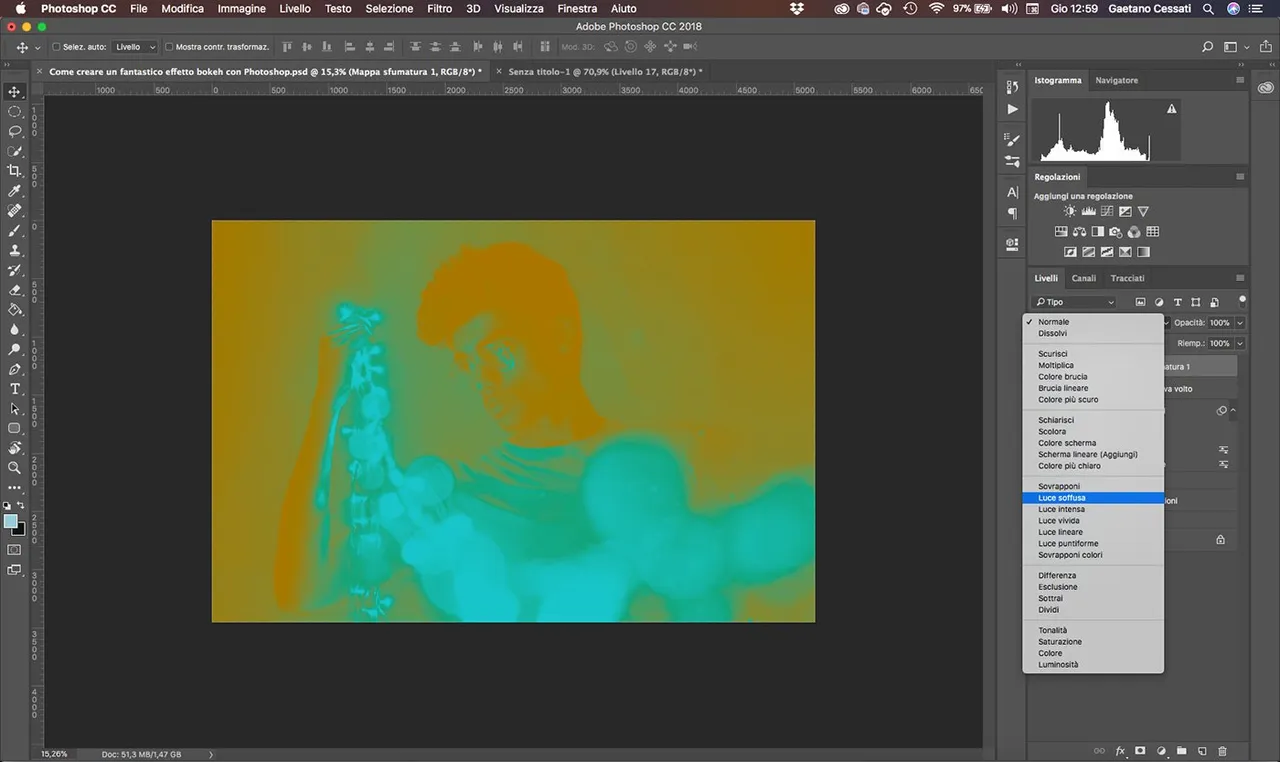Screen dimensions: 1280x762
Task: Open the Livello auto-select dropdown
Action: (135, 47)
